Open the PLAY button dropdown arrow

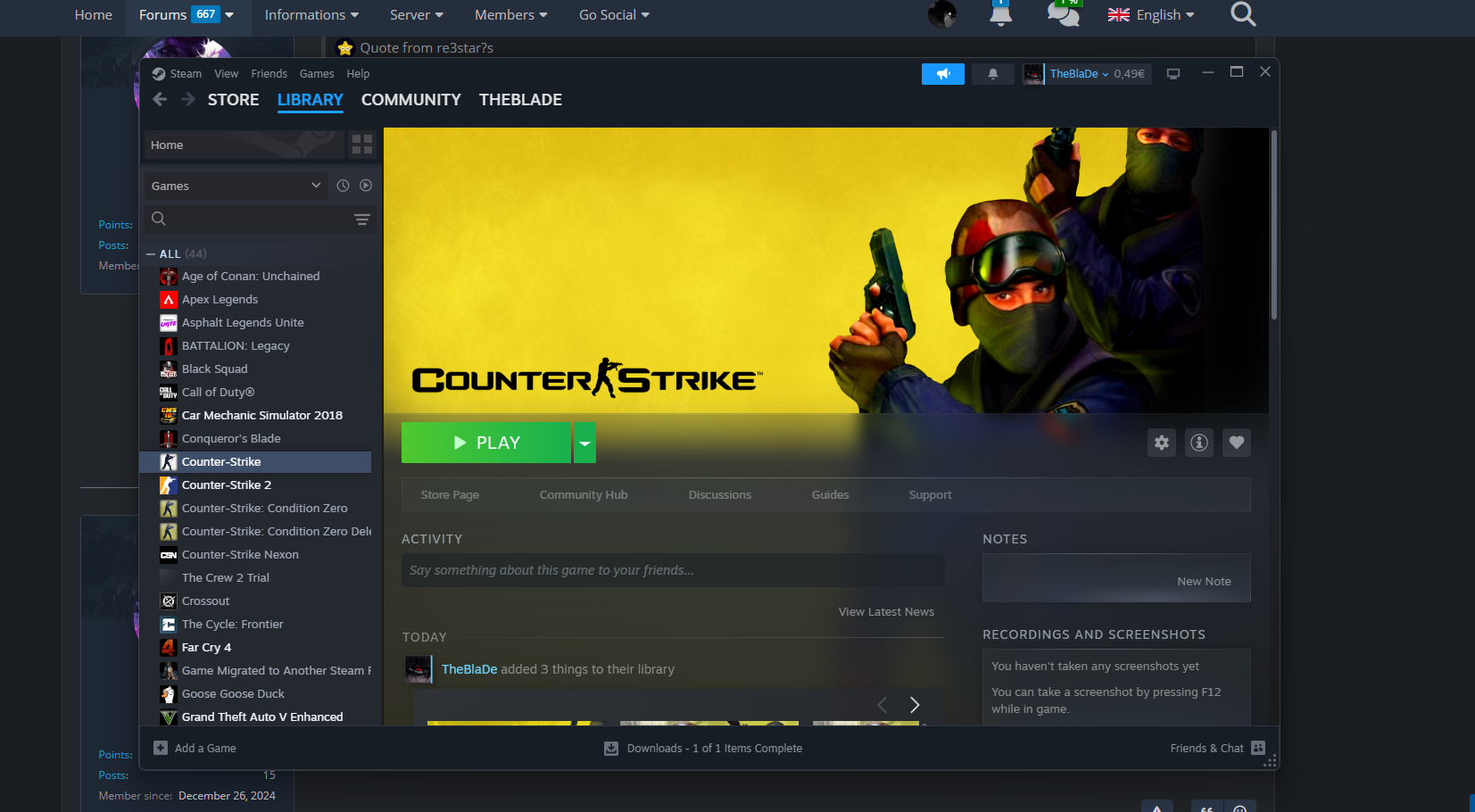click(584, 443)
